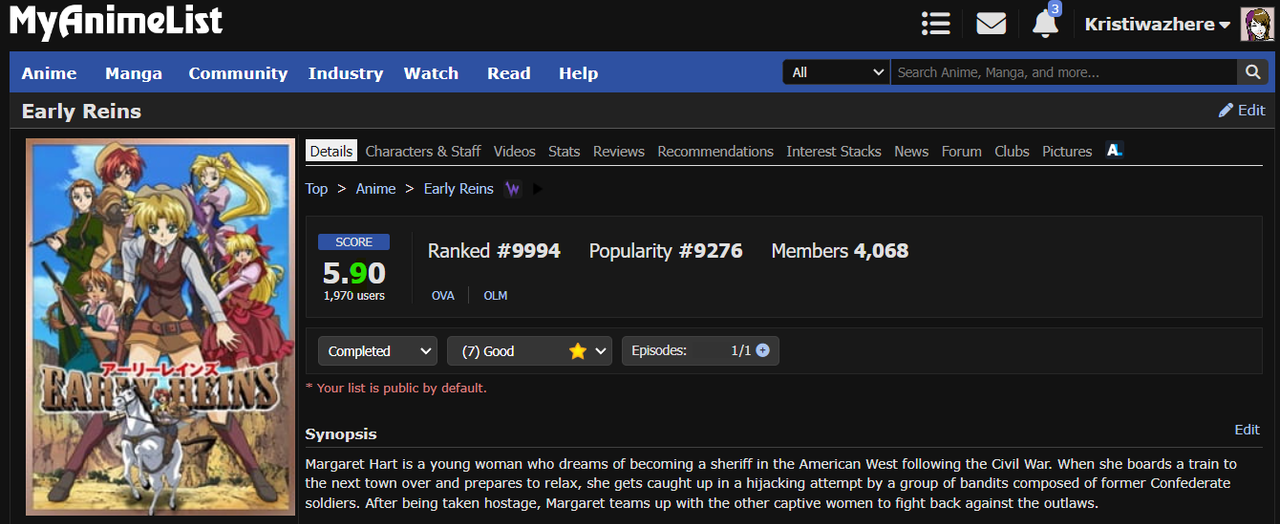The image size is (1280, 524).
Task: Click the 5.90 score value
Action: tap(354, 272)
